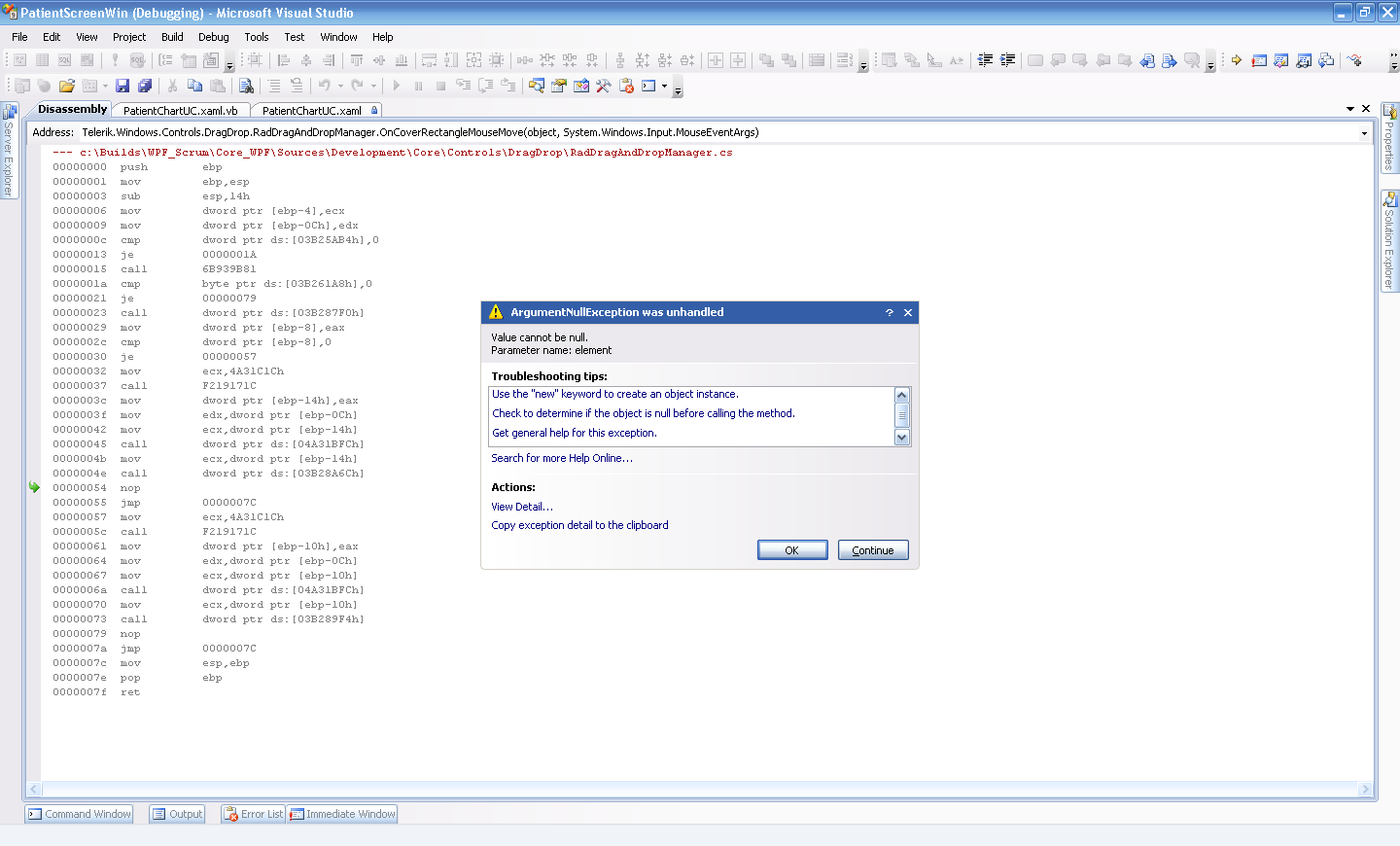
Task: Click the Copy toolbar icon
Action: [x=194, y=86]
